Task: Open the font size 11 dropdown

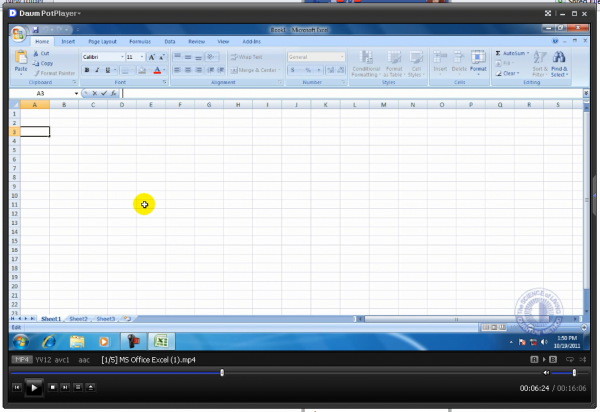Action: click(142, 57)
